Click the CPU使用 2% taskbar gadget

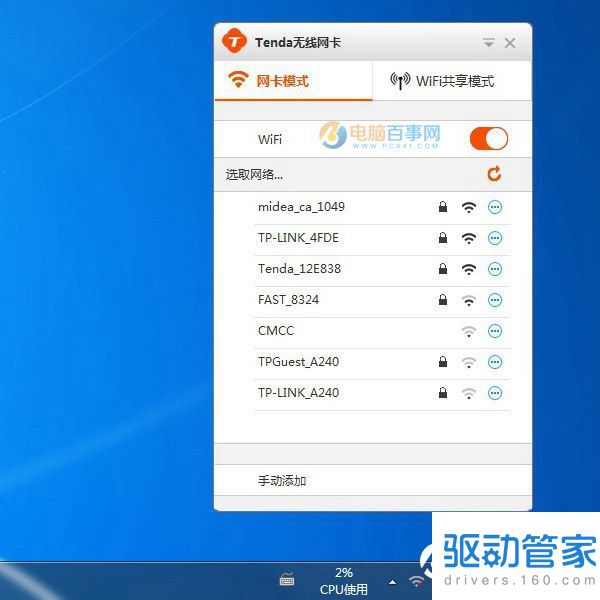coord(344,581)
